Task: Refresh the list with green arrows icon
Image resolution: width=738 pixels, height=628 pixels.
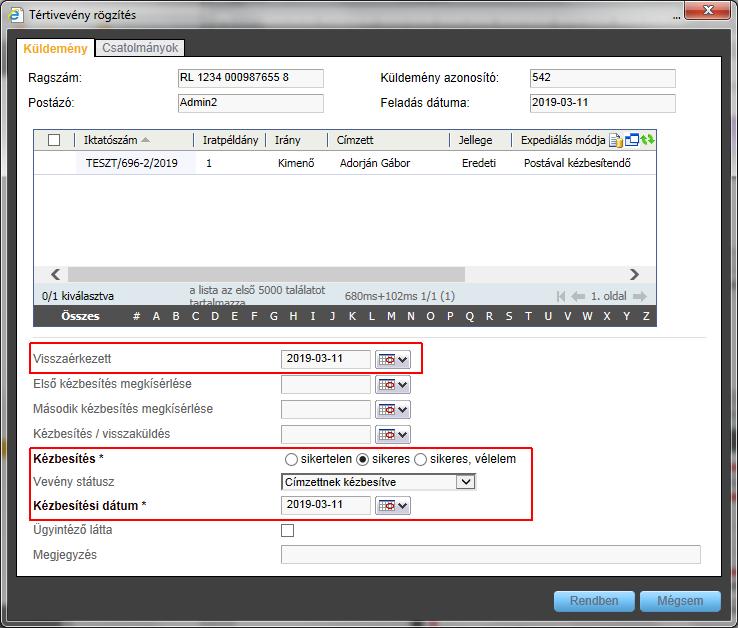Action: (x=647, y=139)
